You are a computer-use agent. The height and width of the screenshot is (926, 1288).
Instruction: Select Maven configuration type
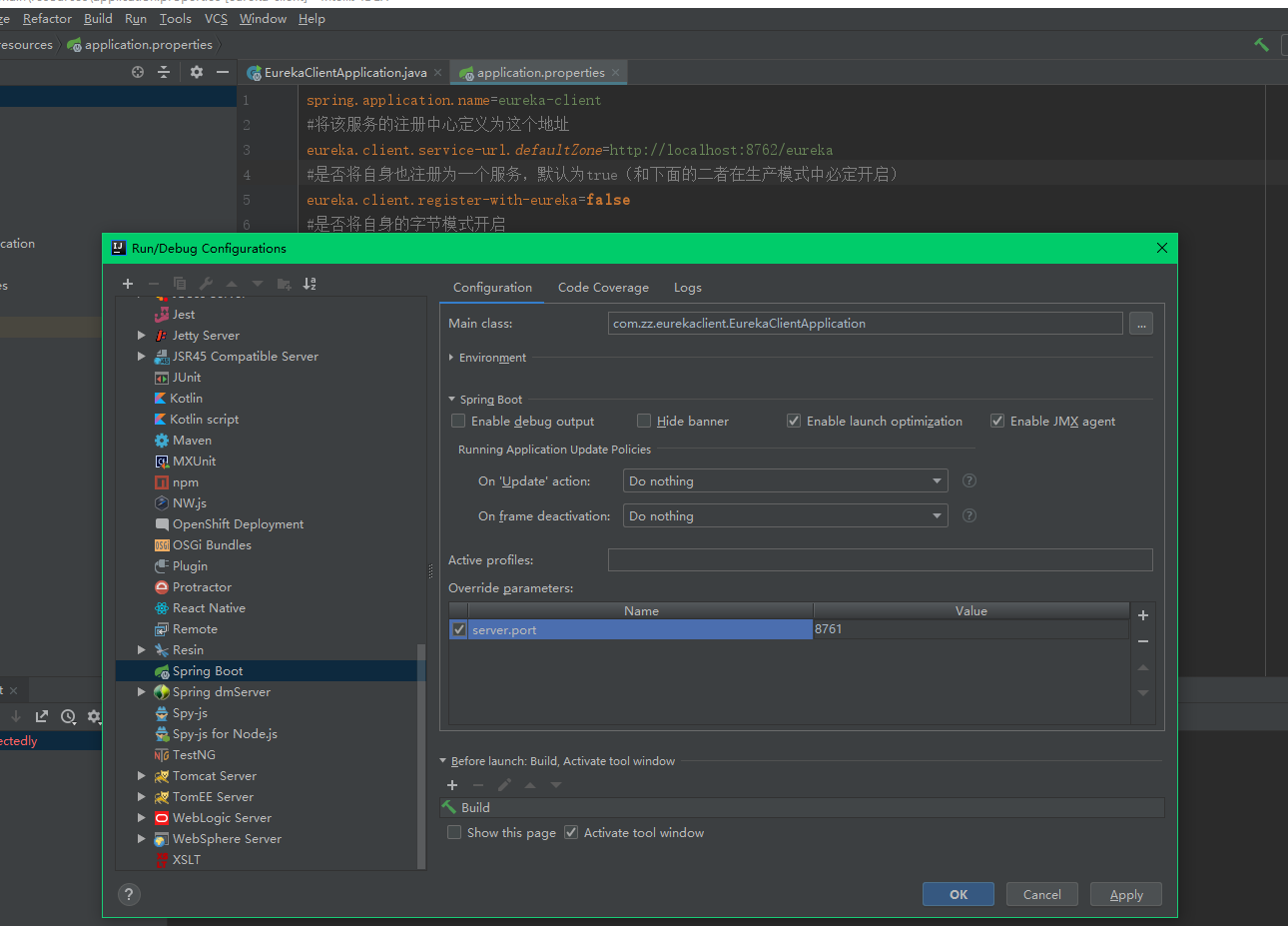(x=192, y=441)
